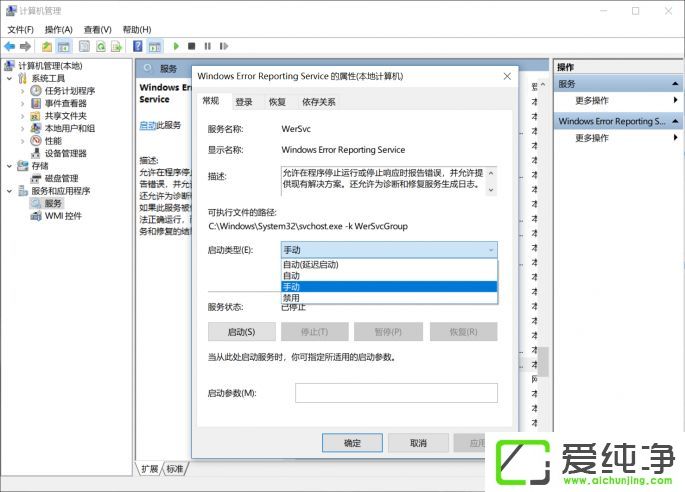Click the Restart service toolbar icon
This screenshot has width=685, height=492.
coord(224,46)
